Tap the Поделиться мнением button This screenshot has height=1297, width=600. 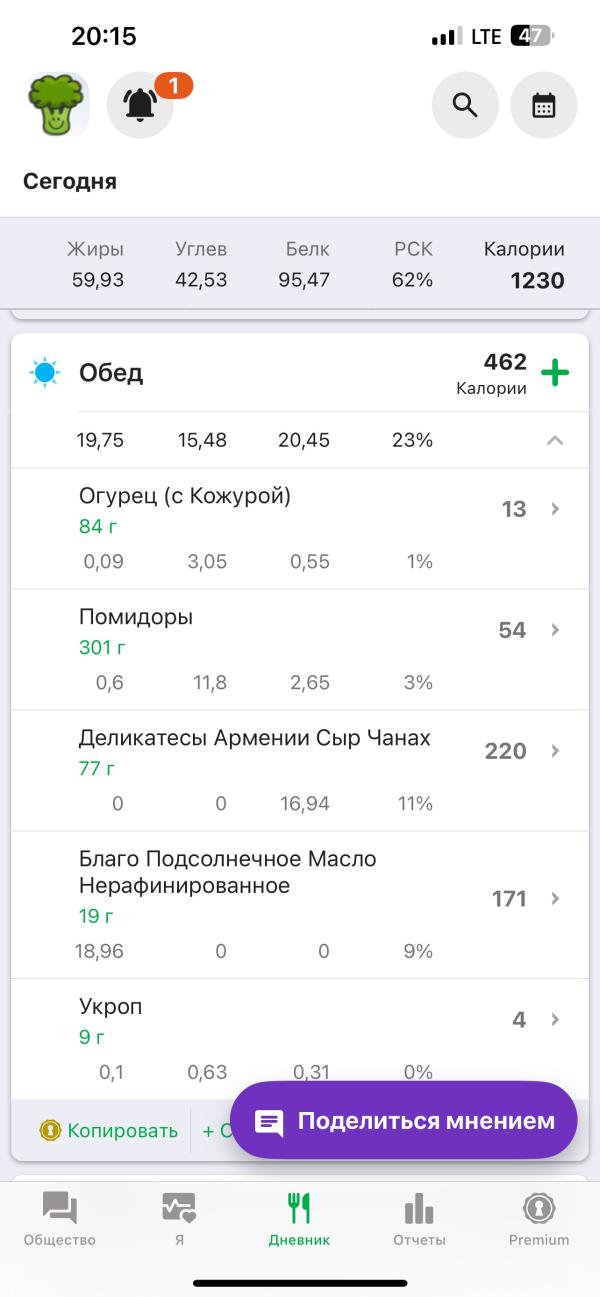404,1120
